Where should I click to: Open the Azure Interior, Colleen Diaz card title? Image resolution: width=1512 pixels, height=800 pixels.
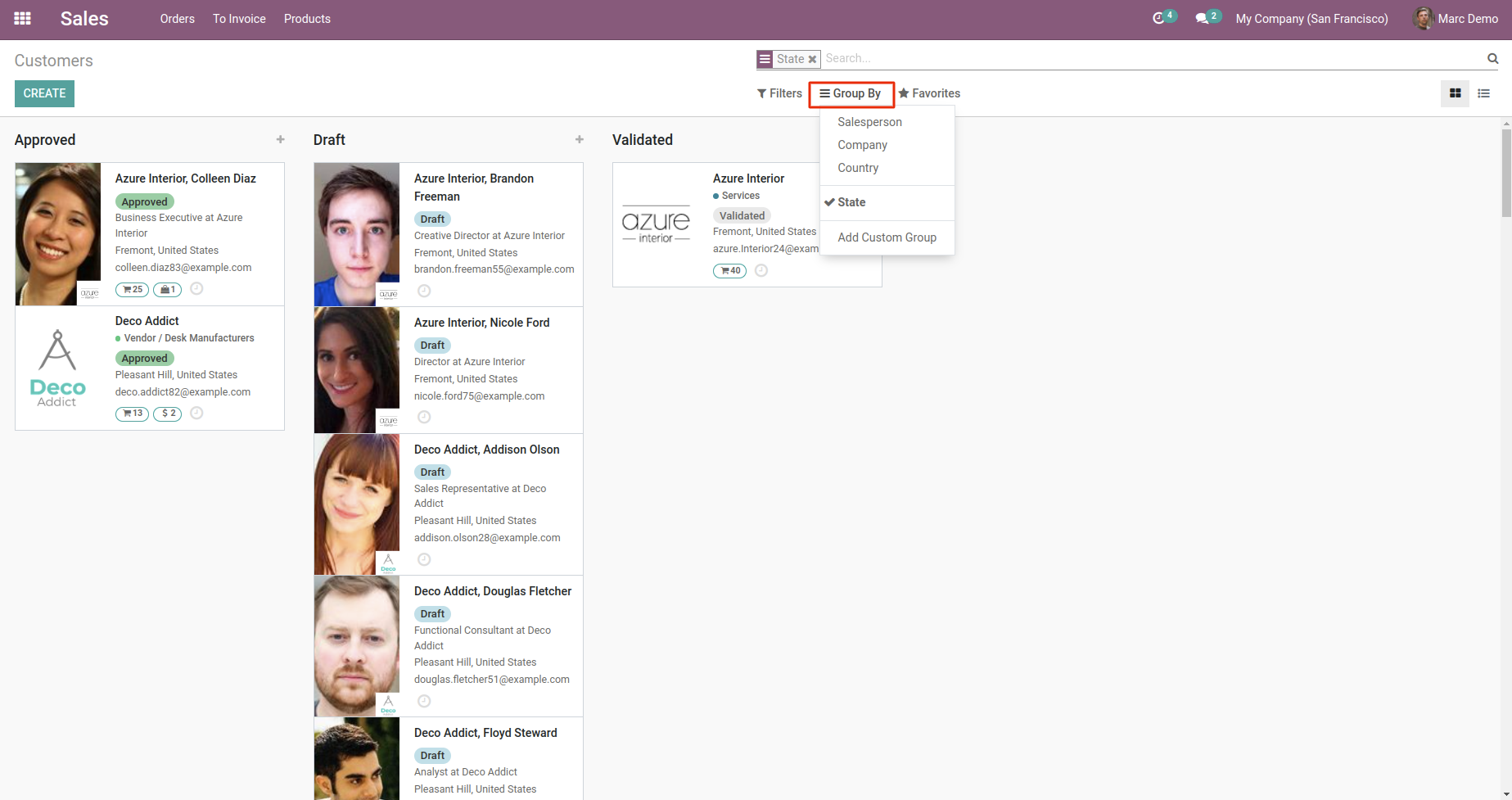pyautogui.click(x=186, y=179)
